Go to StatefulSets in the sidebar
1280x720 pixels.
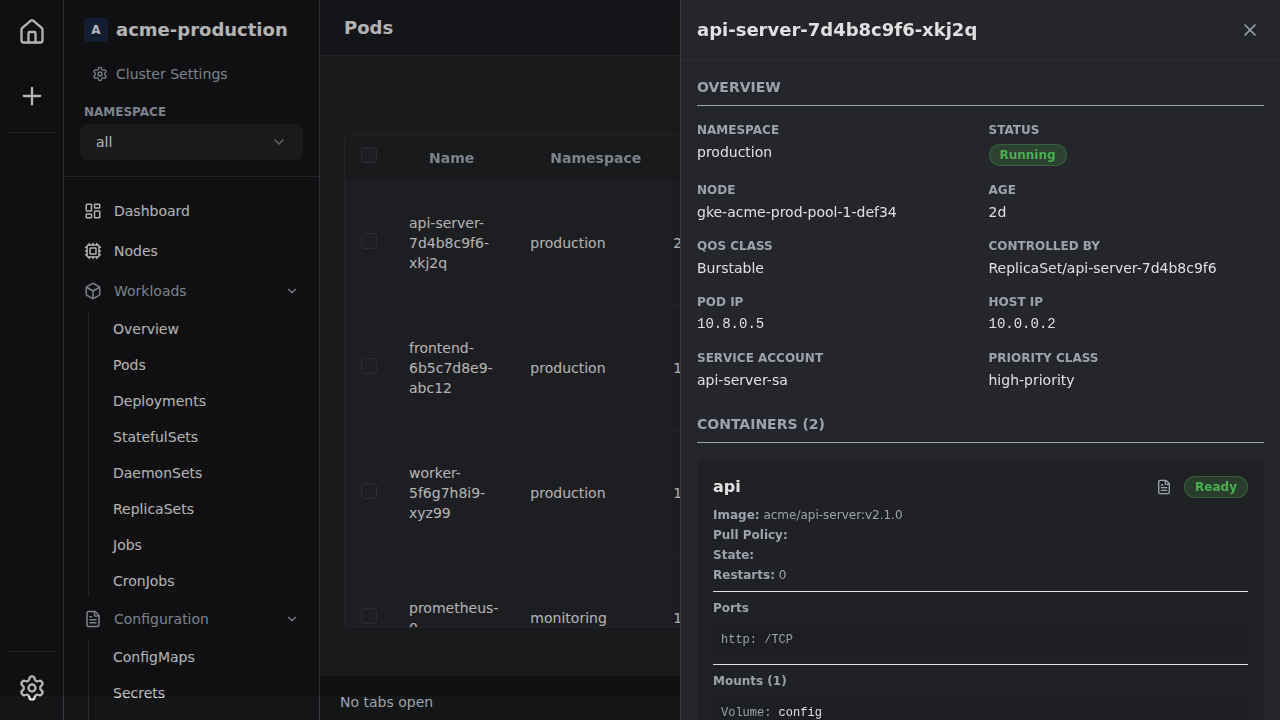click(x=155, y=437)
